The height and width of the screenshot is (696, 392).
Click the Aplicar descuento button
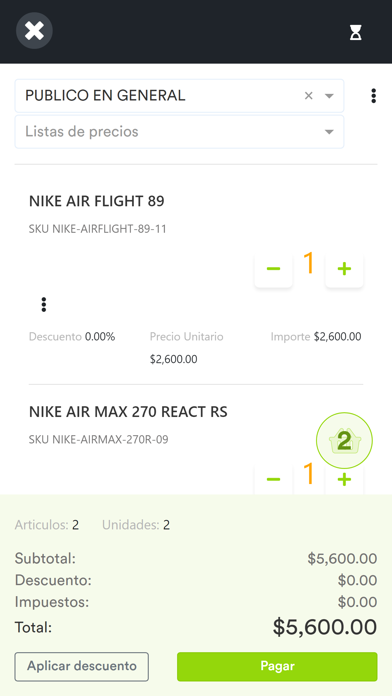coord(82,666)
